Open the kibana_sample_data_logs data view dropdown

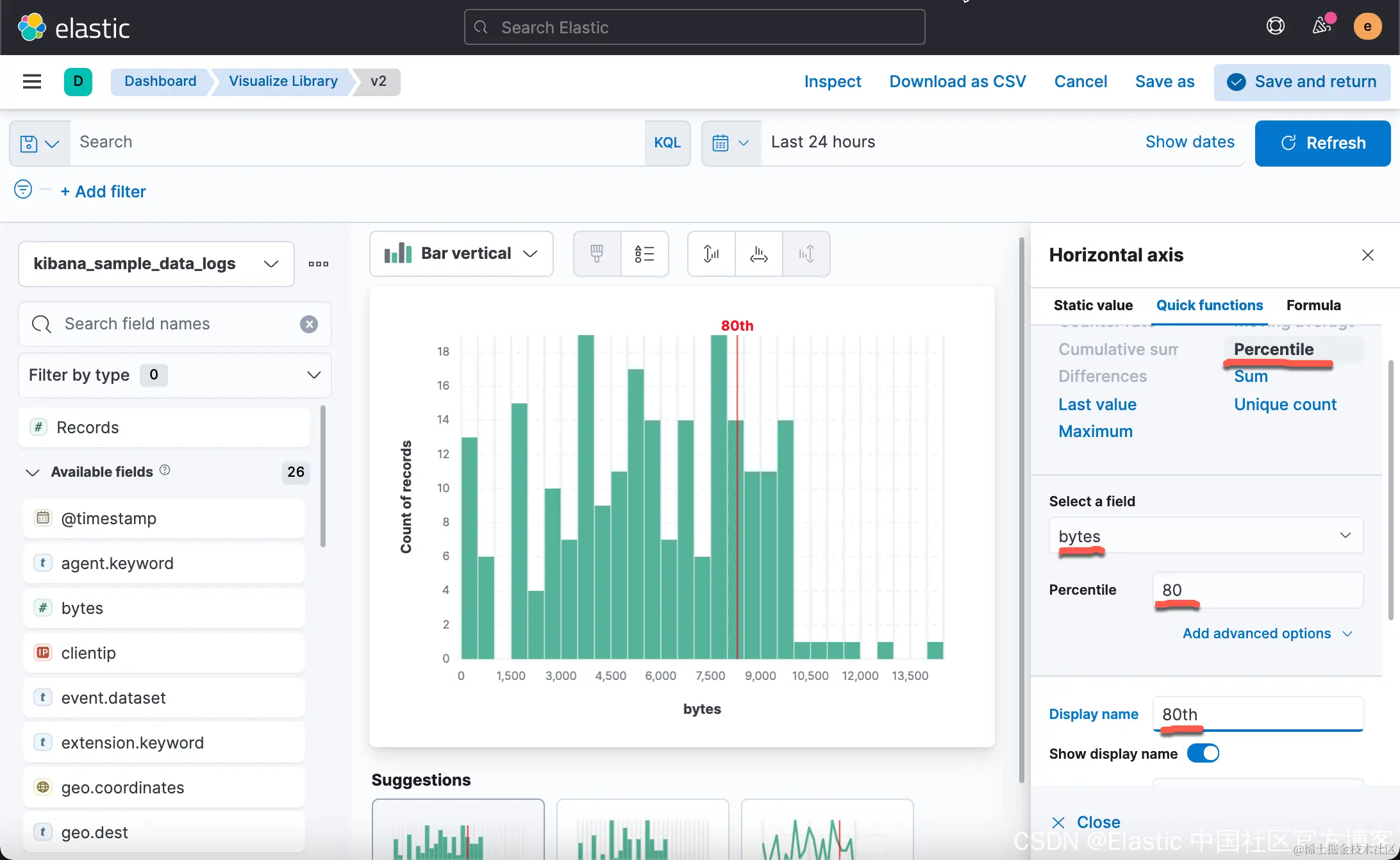[x=156, y=264]
